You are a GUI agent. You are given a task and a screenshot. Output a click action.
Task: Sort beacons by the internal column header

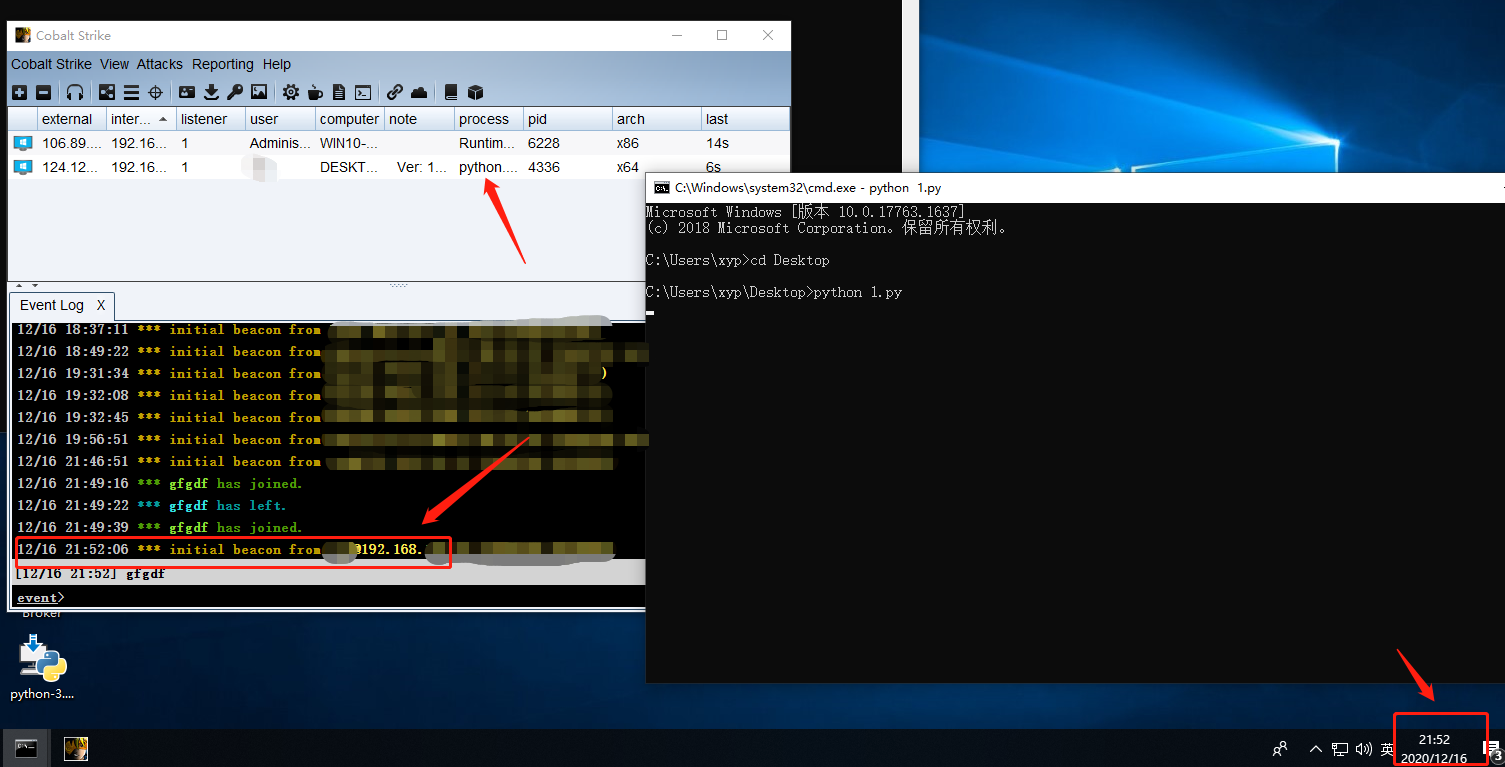click(x=133, y=119)
